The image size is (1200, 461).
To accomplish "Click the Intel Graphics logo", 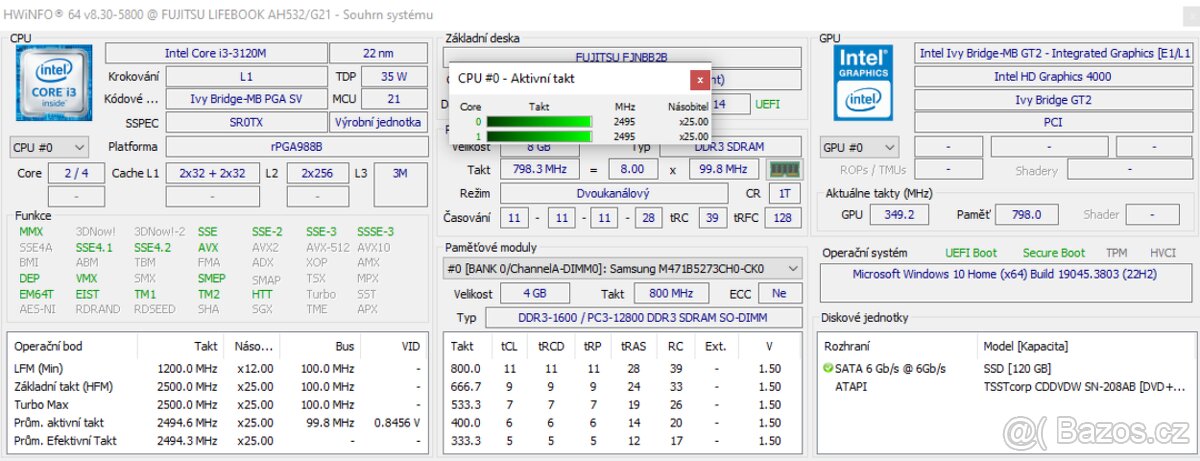I will point(862,81).
